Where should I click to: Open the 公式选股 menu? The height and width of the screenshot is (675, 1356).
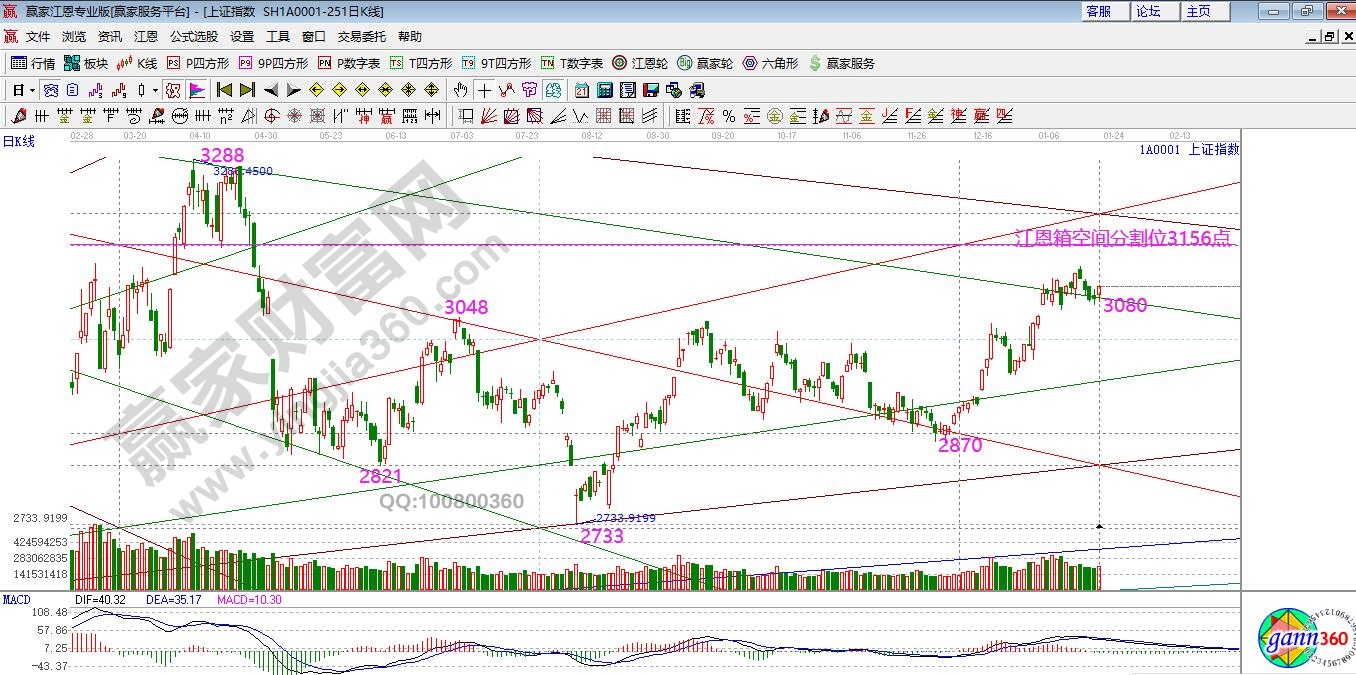click(x=193, y=36)
